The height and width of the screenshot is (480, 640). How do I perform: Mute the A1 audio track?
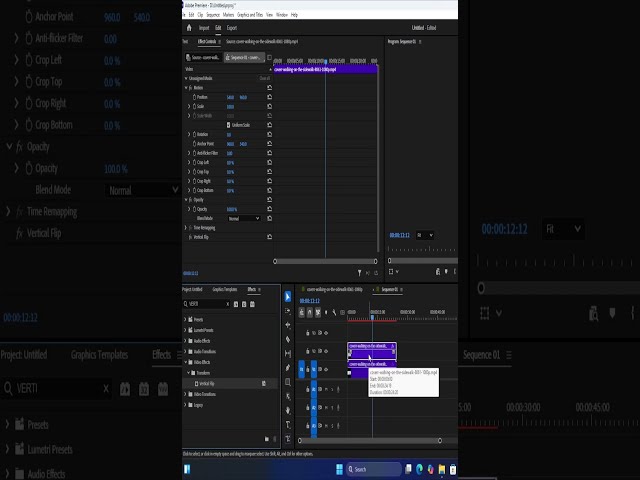pos(326,389)
